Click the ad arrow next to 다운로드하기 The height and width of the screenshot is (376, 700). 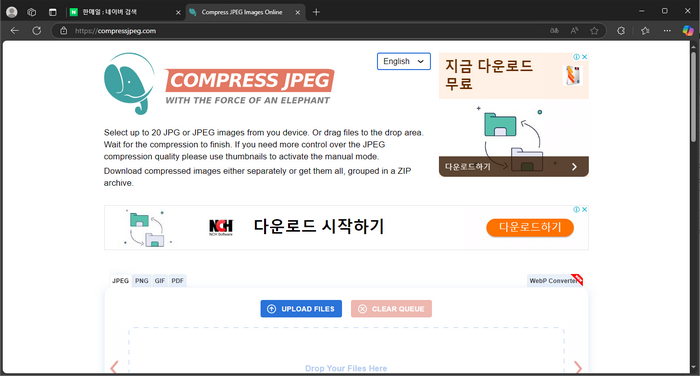pyautogui.click(x=575, y=167)
